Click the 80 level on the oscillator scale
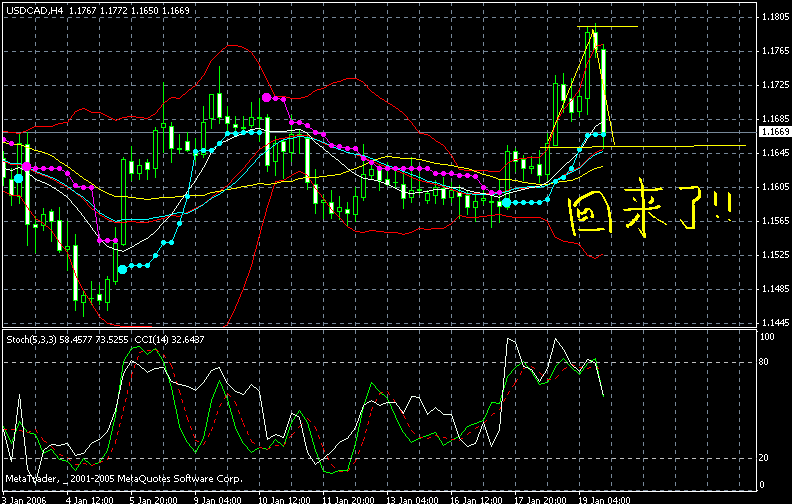The image size is (792, 504). point(764,362)
